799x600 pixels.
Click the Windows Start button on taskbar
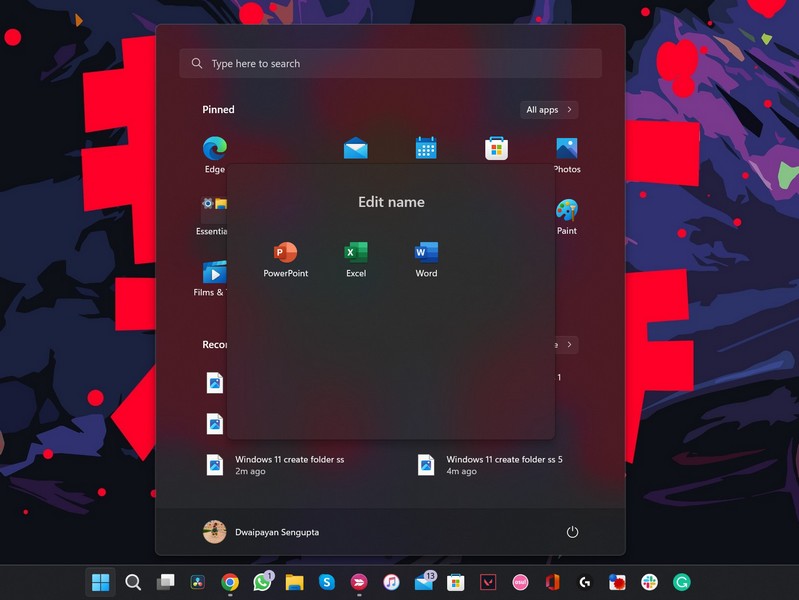(100, 582)
